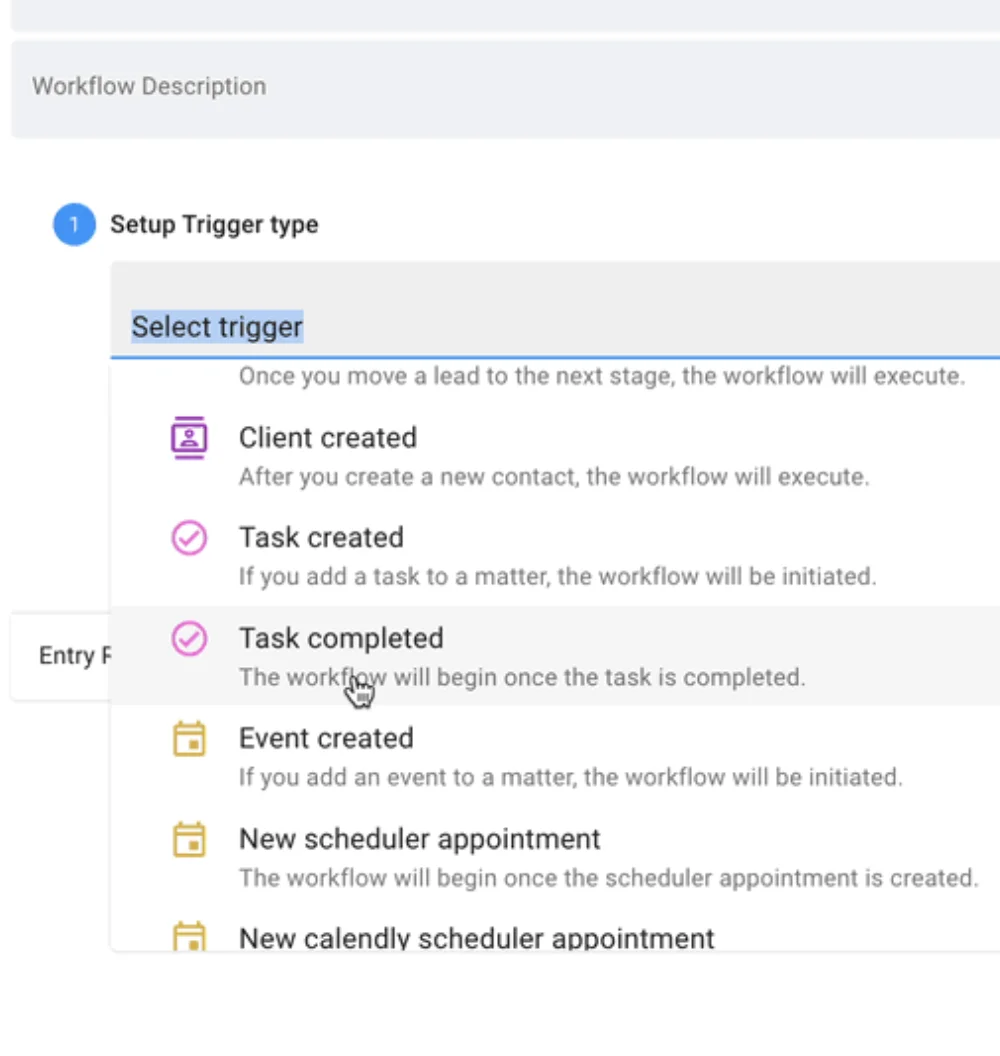This screenshot has width=1000, height=1056.
Task: Click the Setup Trigger type heading
Action: (214, 225)
